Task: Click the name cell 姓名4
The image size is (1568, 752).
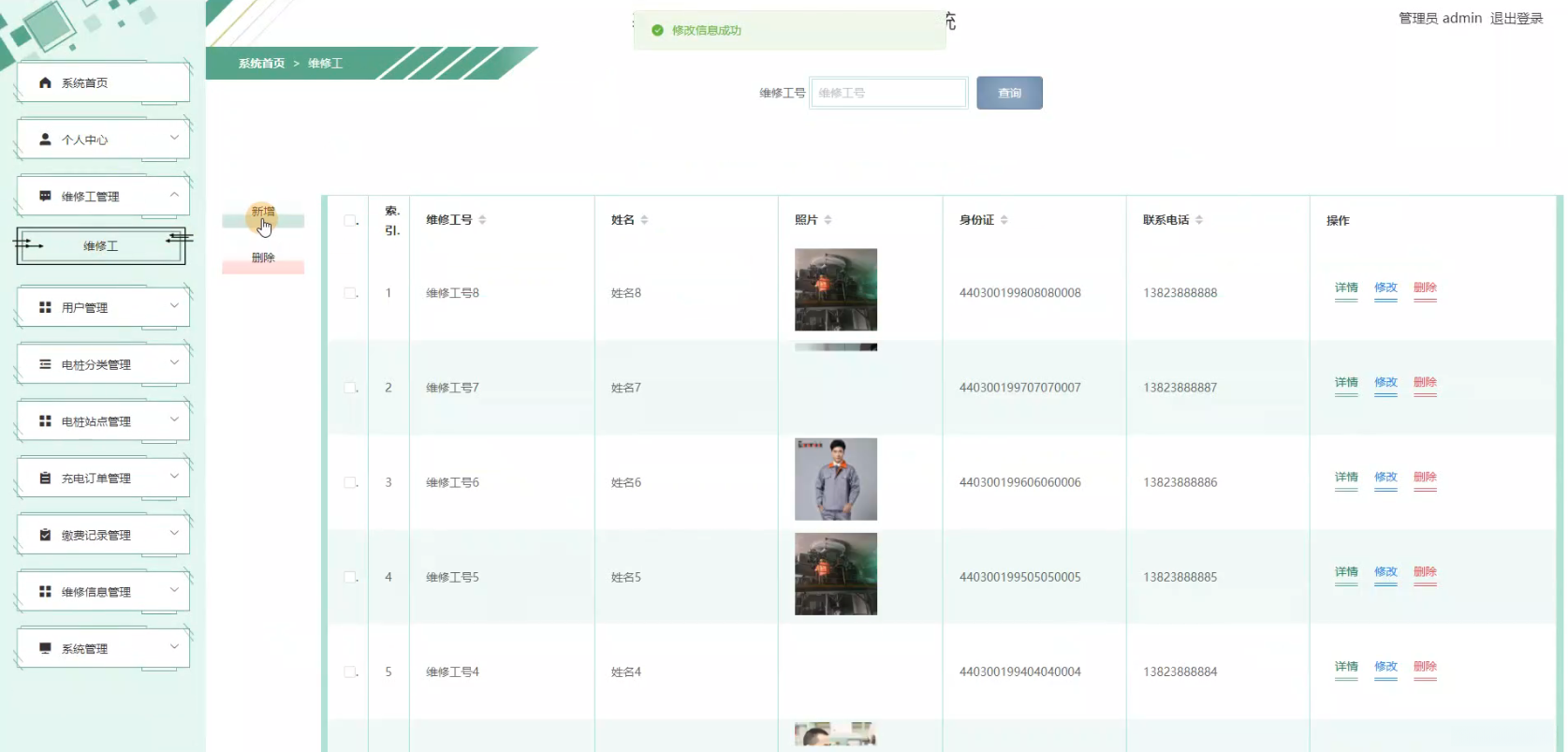Action: pyautogui.click(x=626, y=671)
